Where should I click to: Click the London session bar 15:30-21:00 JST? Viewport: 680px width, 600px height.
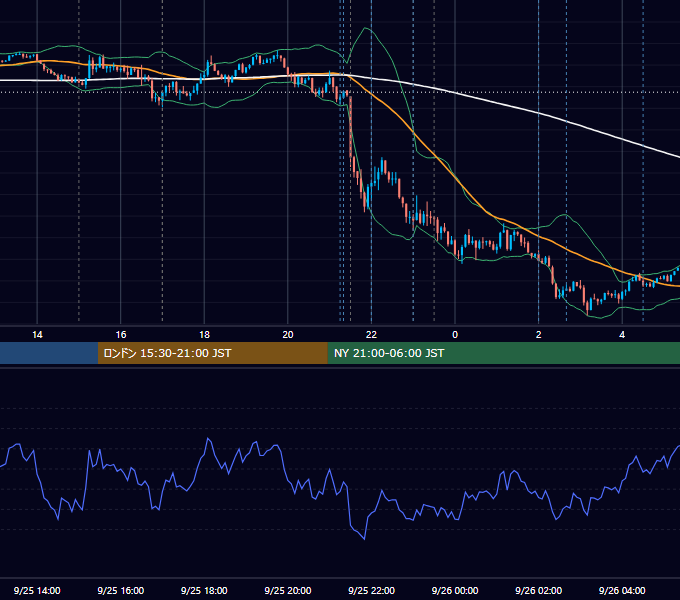tap(212, 353)
